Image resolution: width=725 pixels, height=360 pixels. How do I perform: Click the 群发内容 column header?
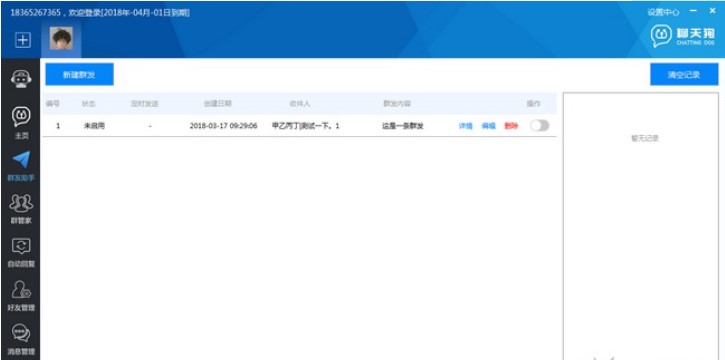tap(396, 104)
